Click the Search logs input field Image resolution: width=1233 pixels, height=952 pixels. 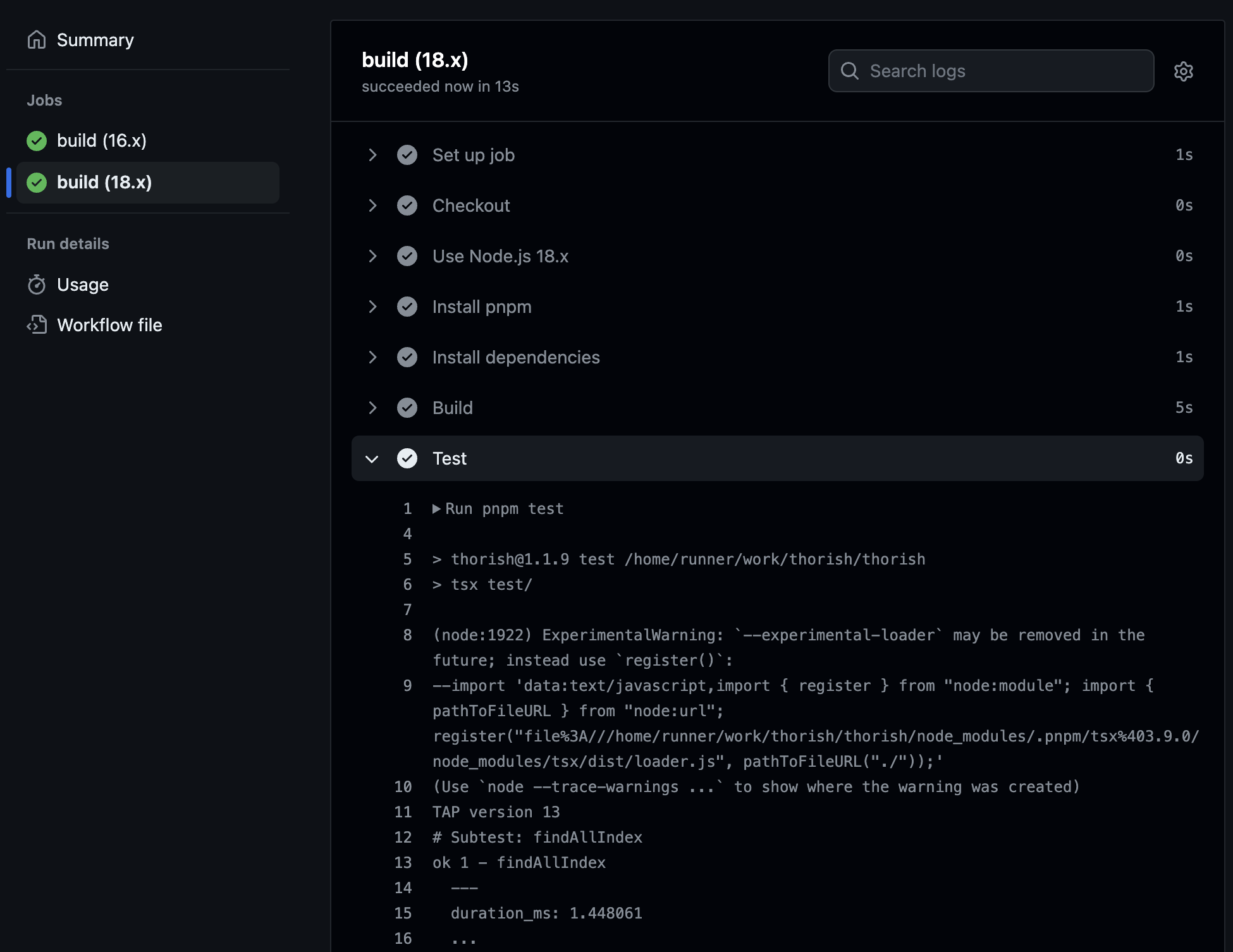990,70
